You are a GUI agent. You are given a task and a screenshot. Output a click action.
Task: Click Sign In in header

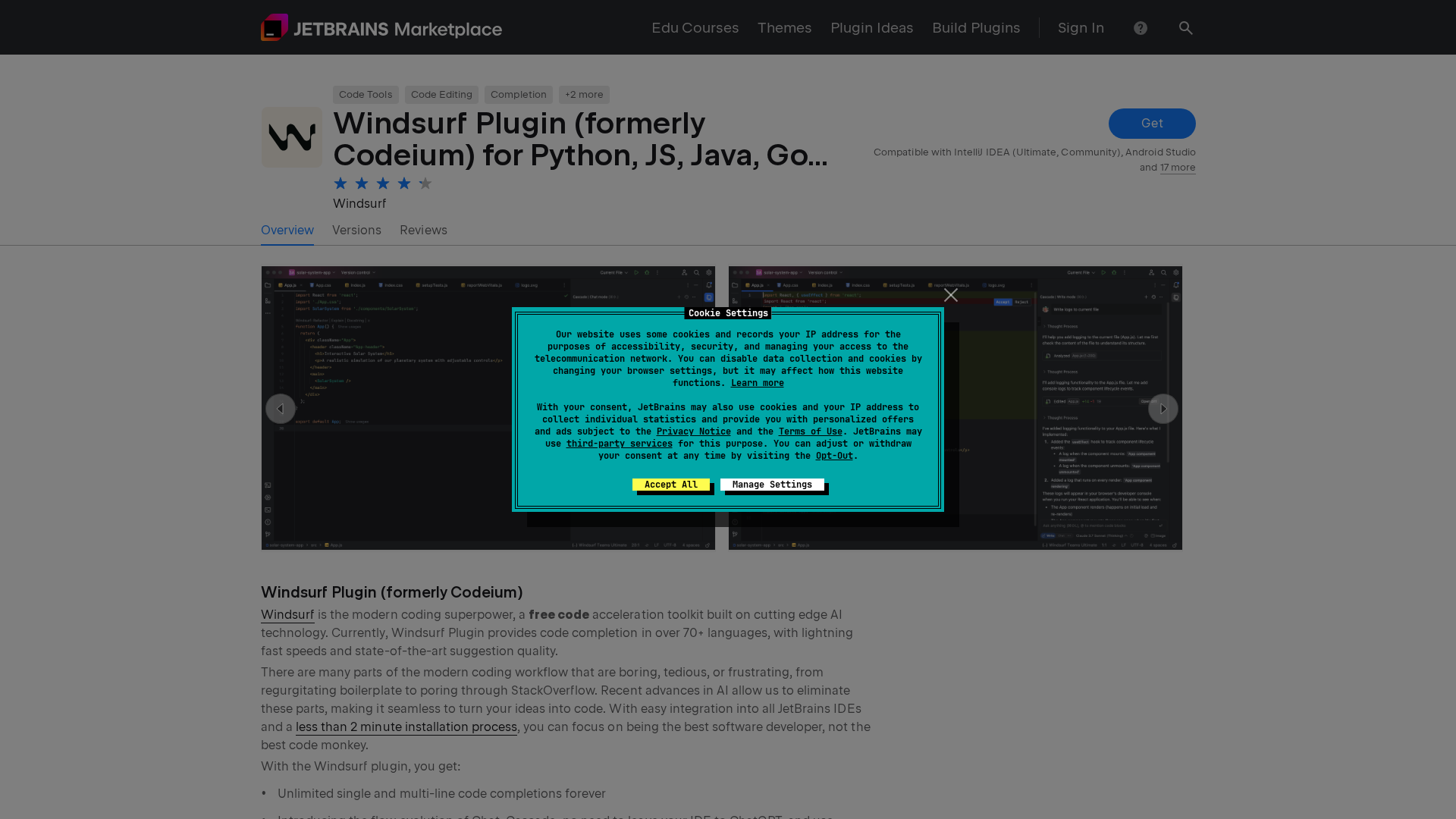[1081, 28]
